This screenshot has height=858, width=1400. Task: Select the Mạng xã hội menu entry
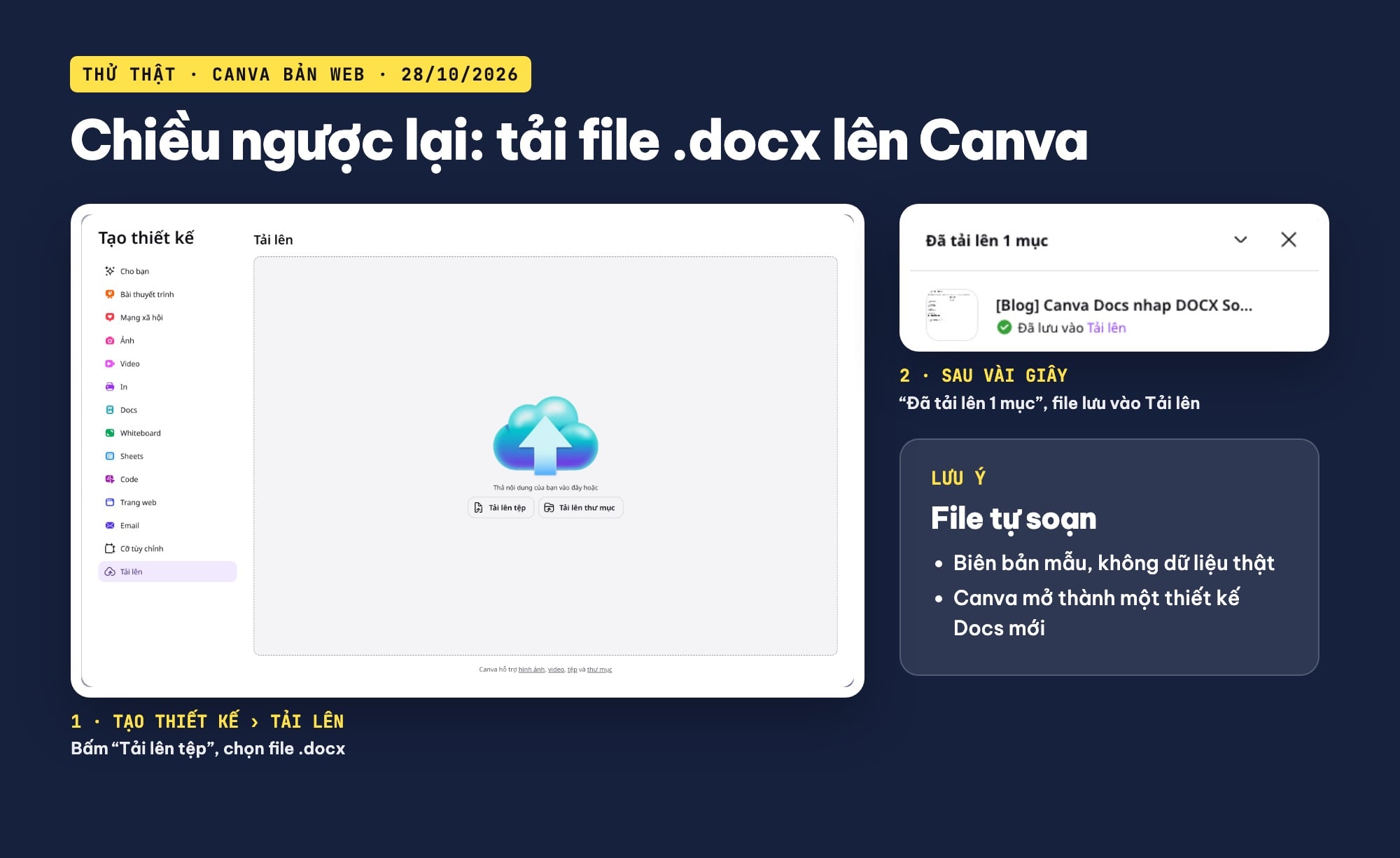click(167, 317)
